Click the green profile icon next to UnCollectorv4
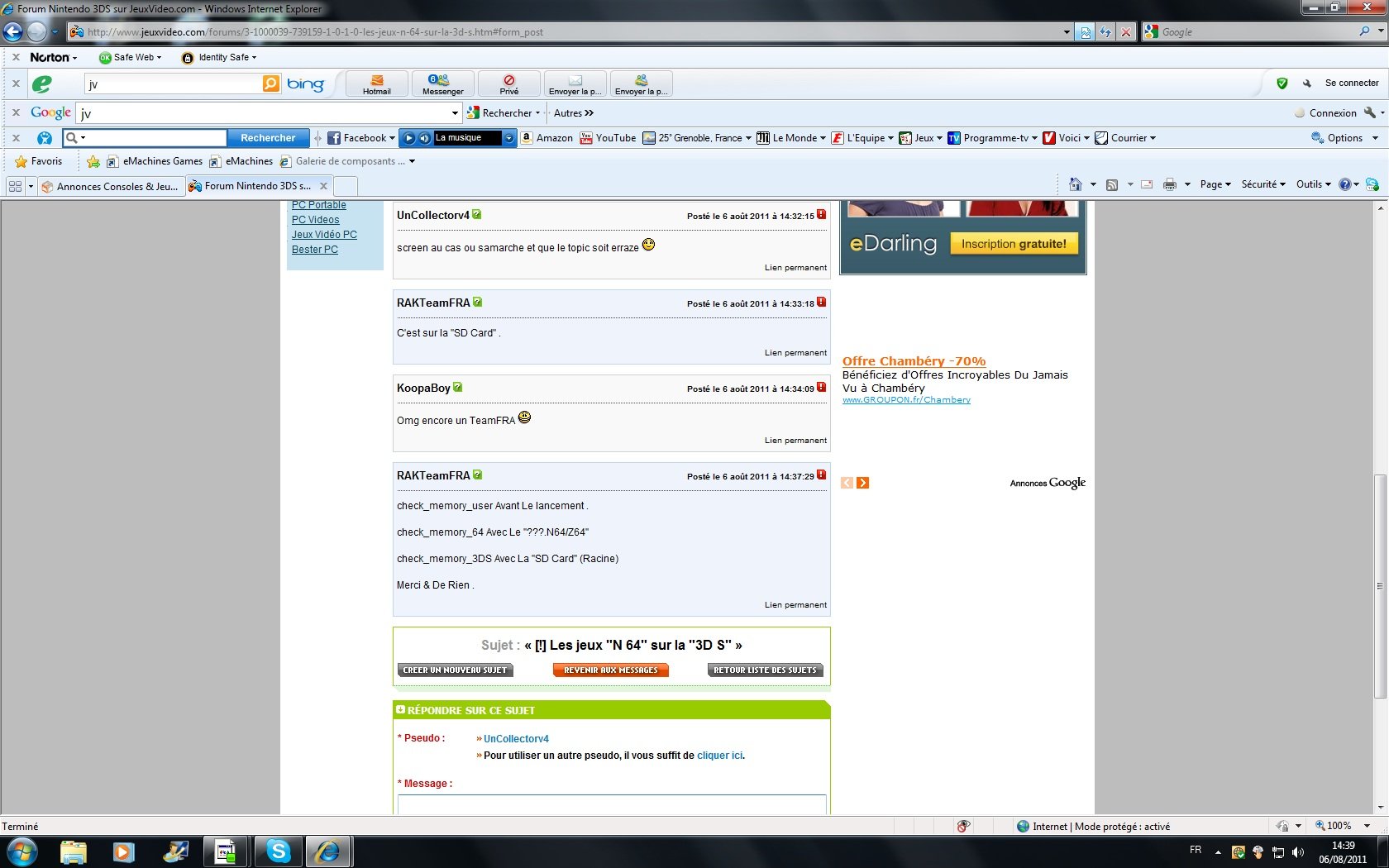 click(x=477, y=215)
